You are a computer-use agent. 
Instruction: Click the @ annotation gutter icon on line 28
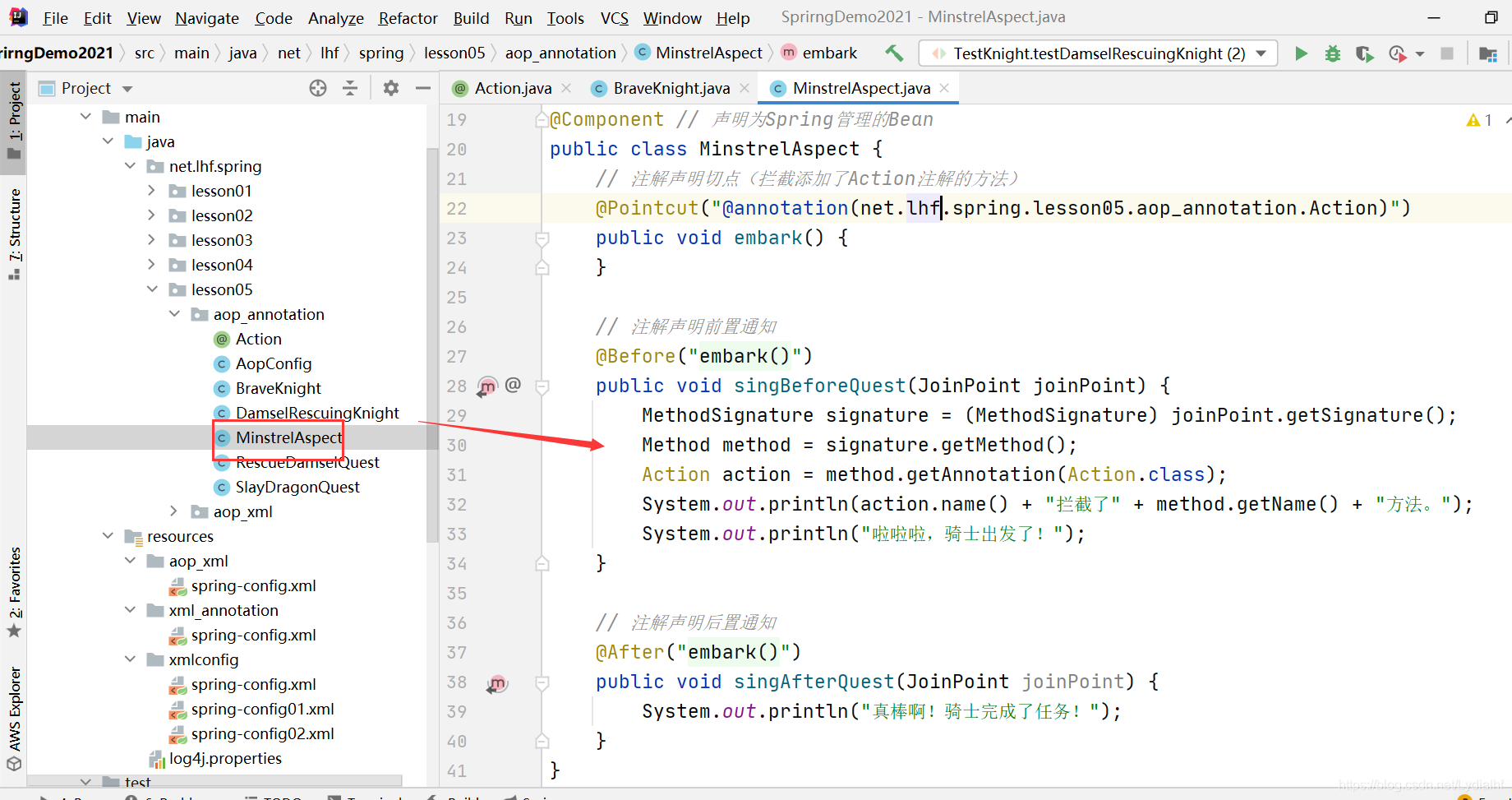point(514,385)
